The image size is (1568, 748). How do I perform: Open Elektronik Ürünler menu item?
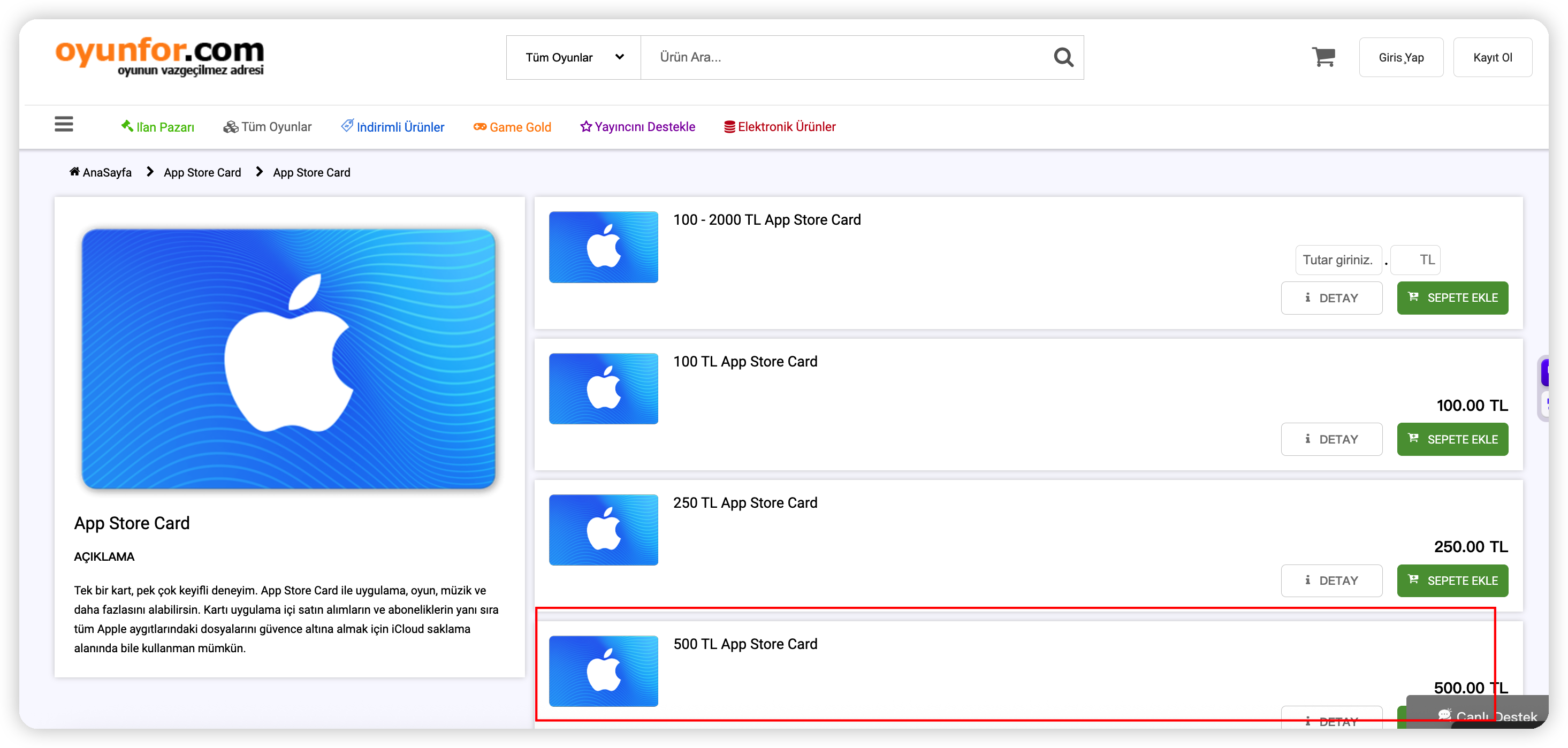780,127
